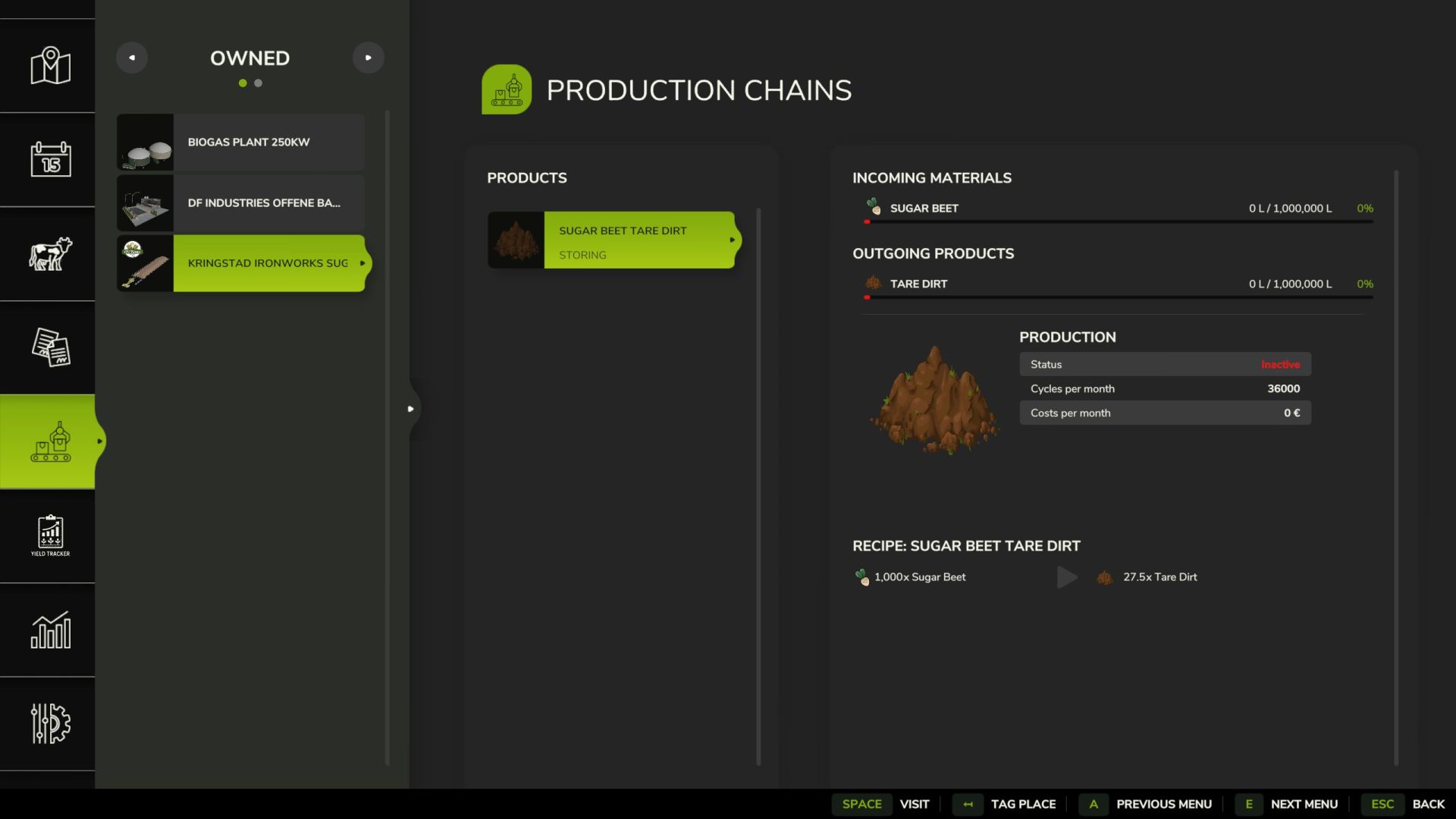The width and height of the screenshot is (1456, 819).
Task: Click the sugar beet icon in recipe
Action: 862,577
